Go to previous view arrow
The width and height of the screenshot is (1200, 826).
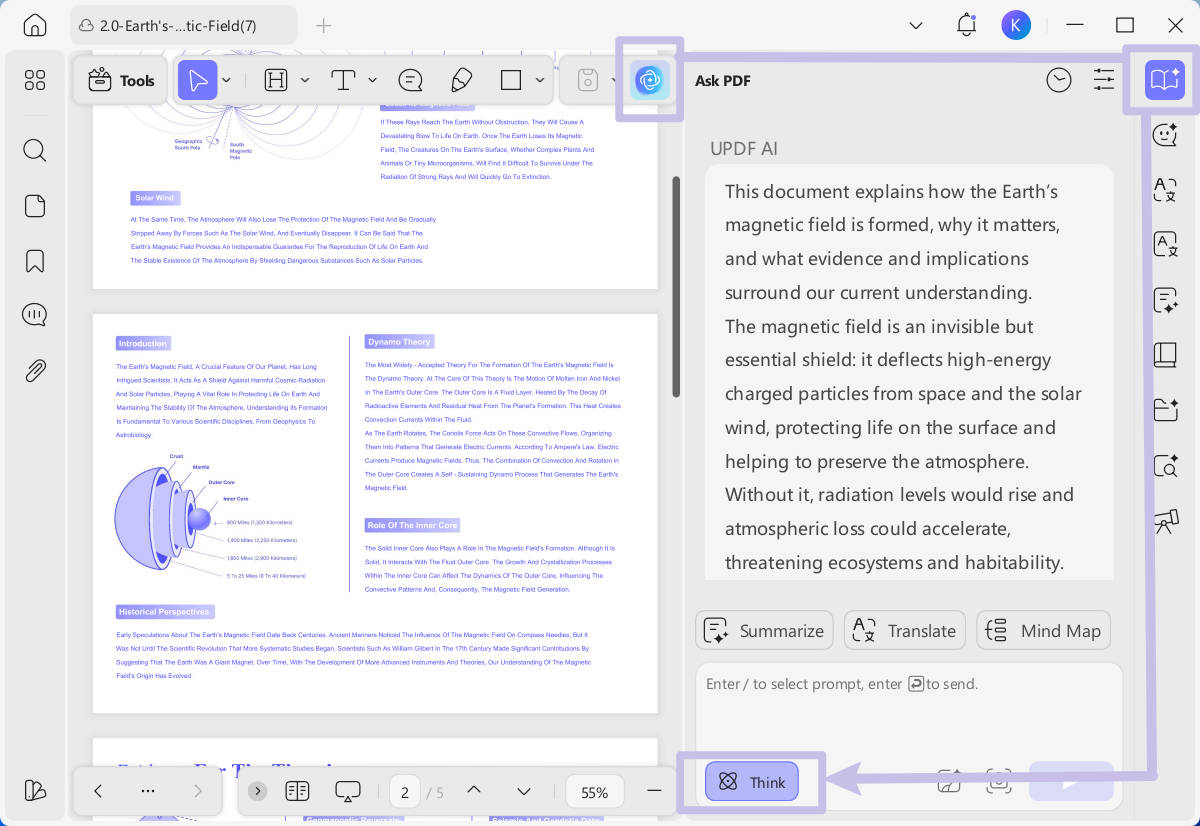[98, 791]
